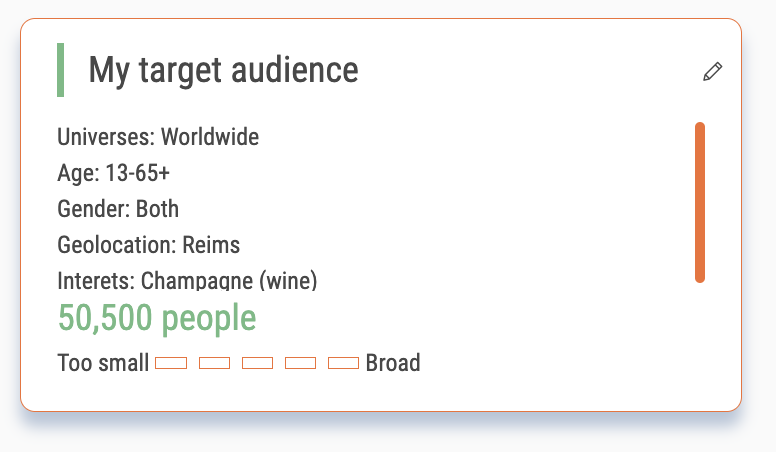Screen dimensions: 776x452
Task: Click the word Worldwide in Universes
Action: click(210, 137)
